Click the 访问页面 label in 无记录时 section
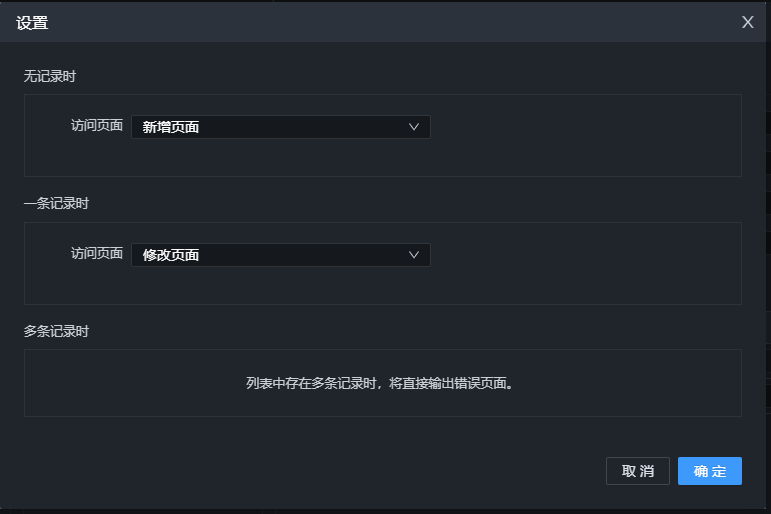 (97, 126)
